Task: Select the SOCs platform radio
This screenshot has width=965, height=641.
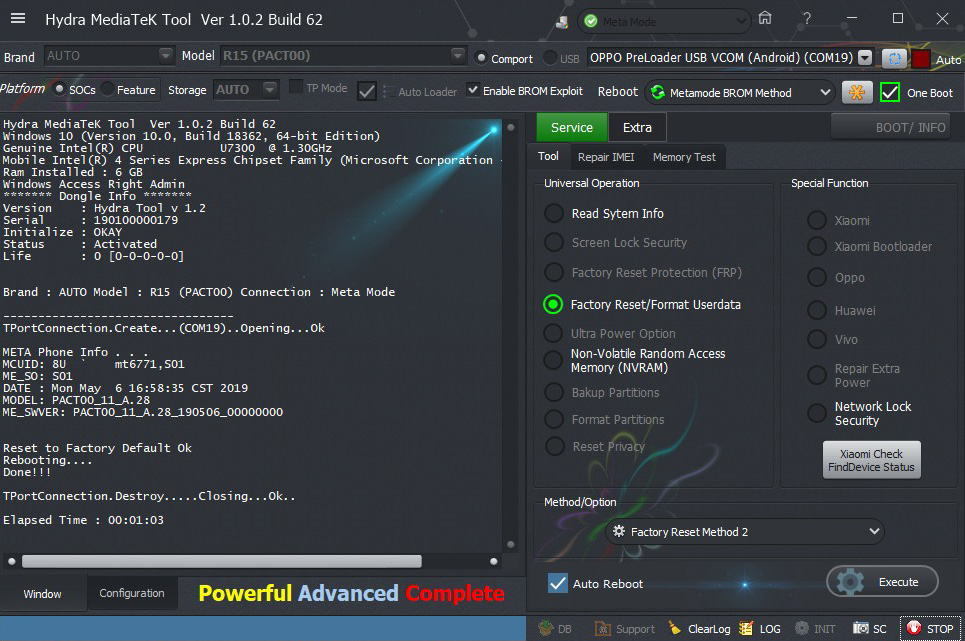Action: click(x=59, y=89)
